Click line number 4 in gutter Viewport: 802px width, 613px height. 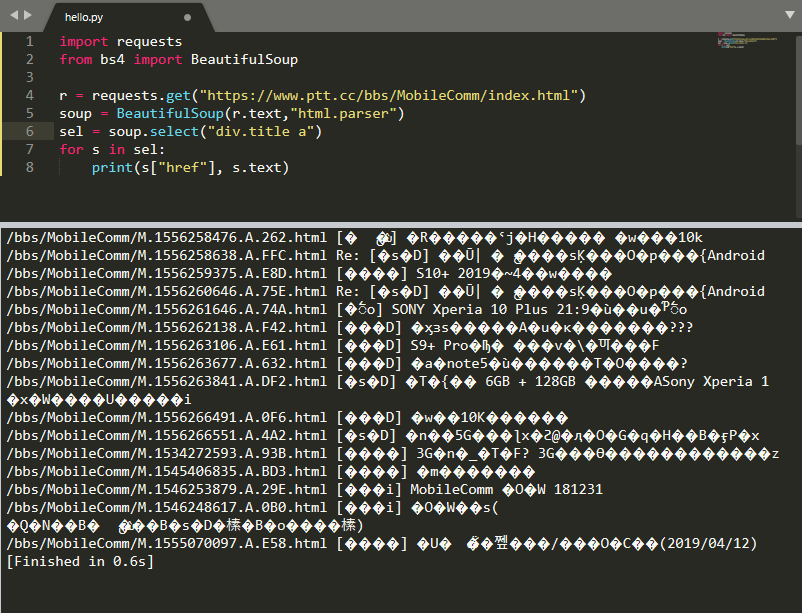click(30, 96)
